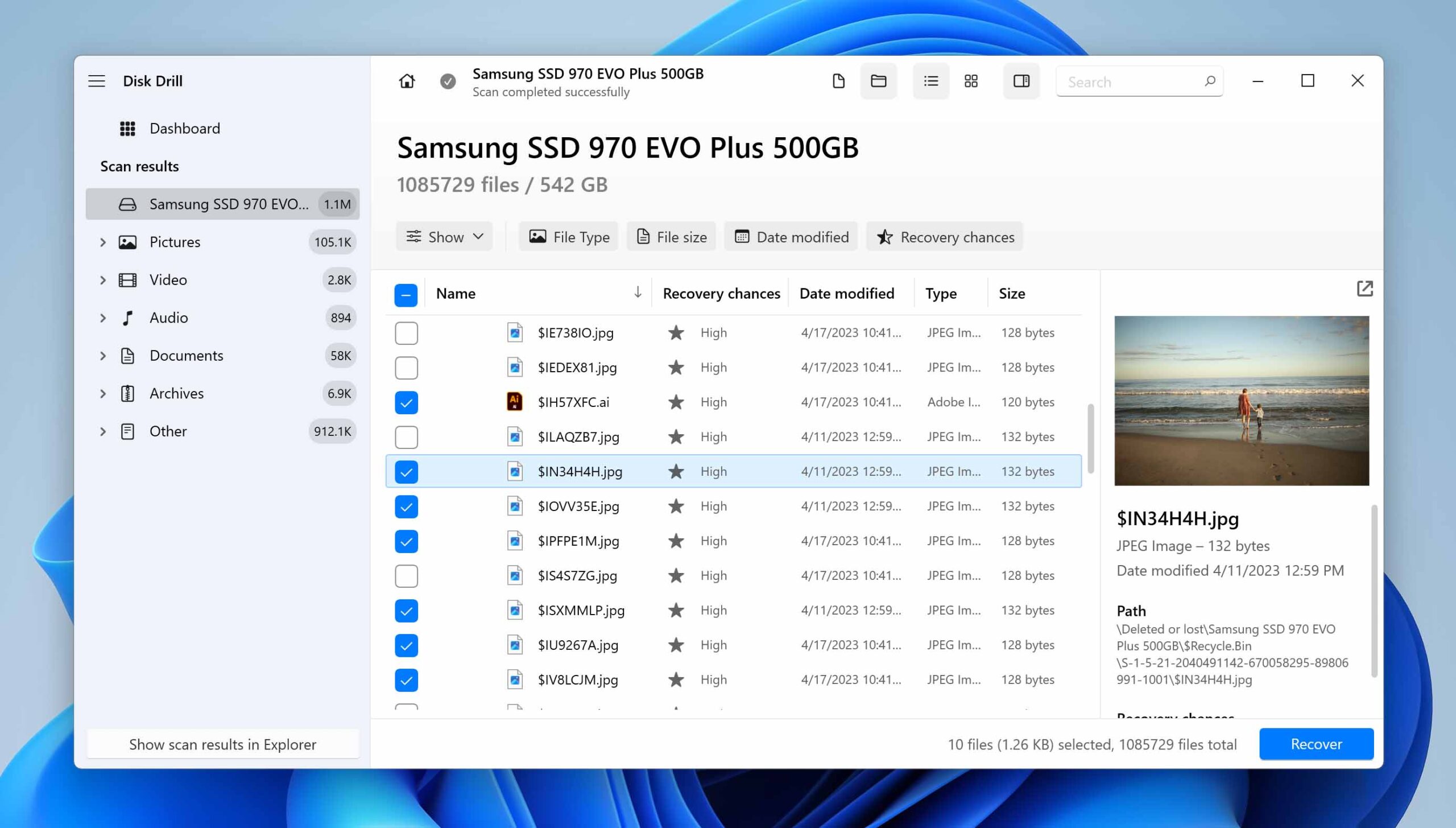Screen dimensions: 1456x828
Task: Expand the Pictures tree chevron
Action: [103, 242]
